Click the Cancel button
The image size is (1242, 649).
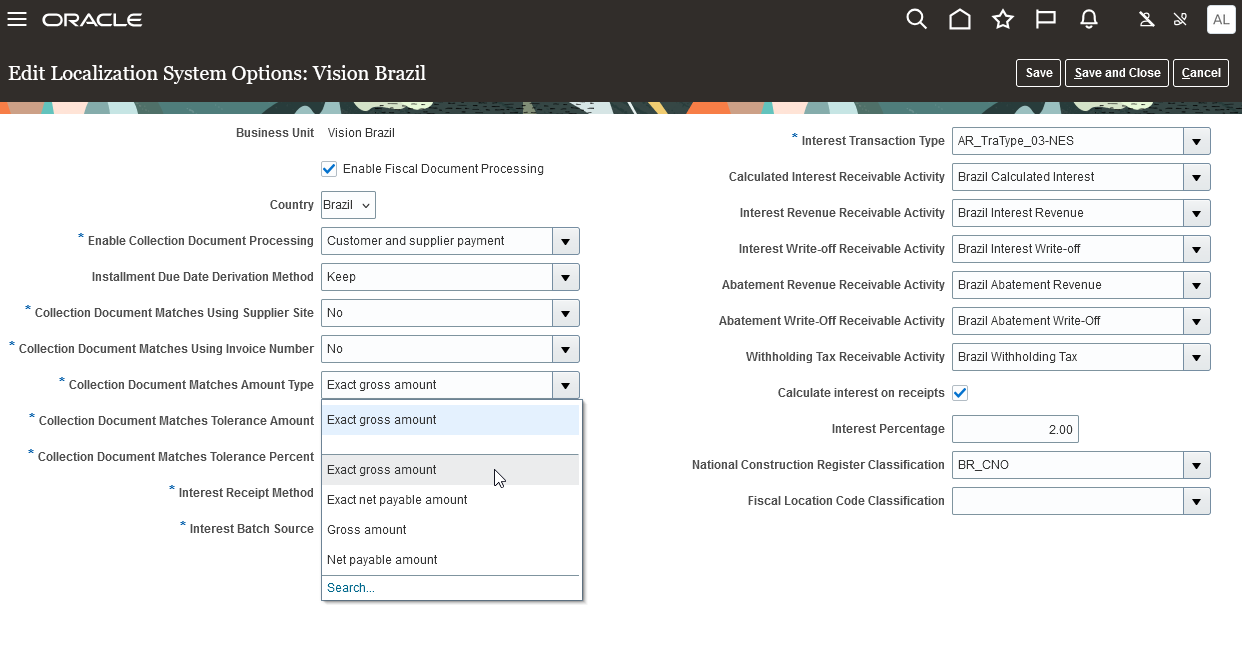pos(1201,73)
